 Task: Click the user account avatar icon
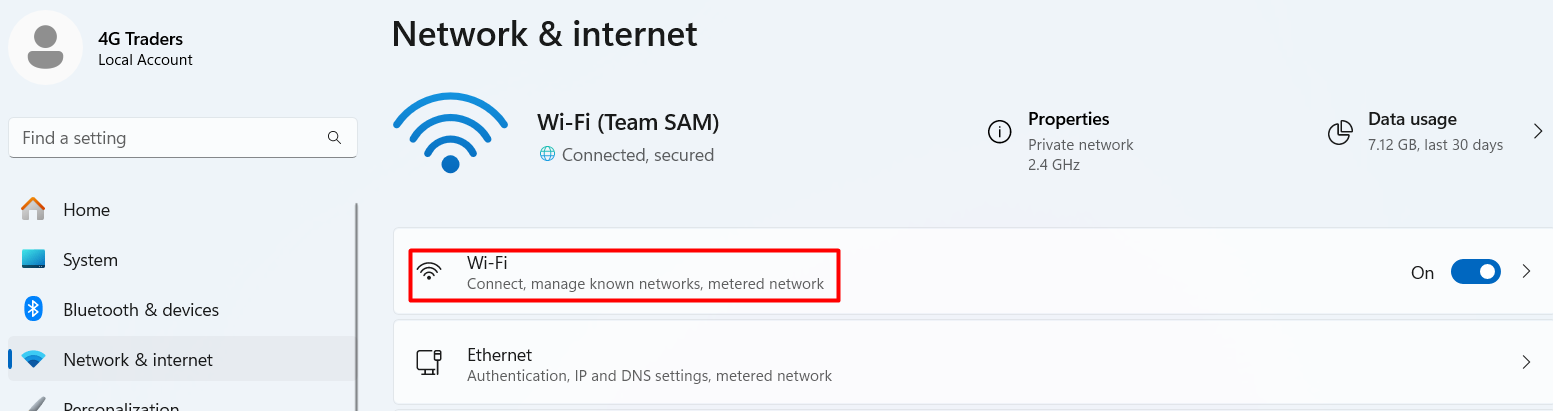pyautogui.click(x=45, y=48)
